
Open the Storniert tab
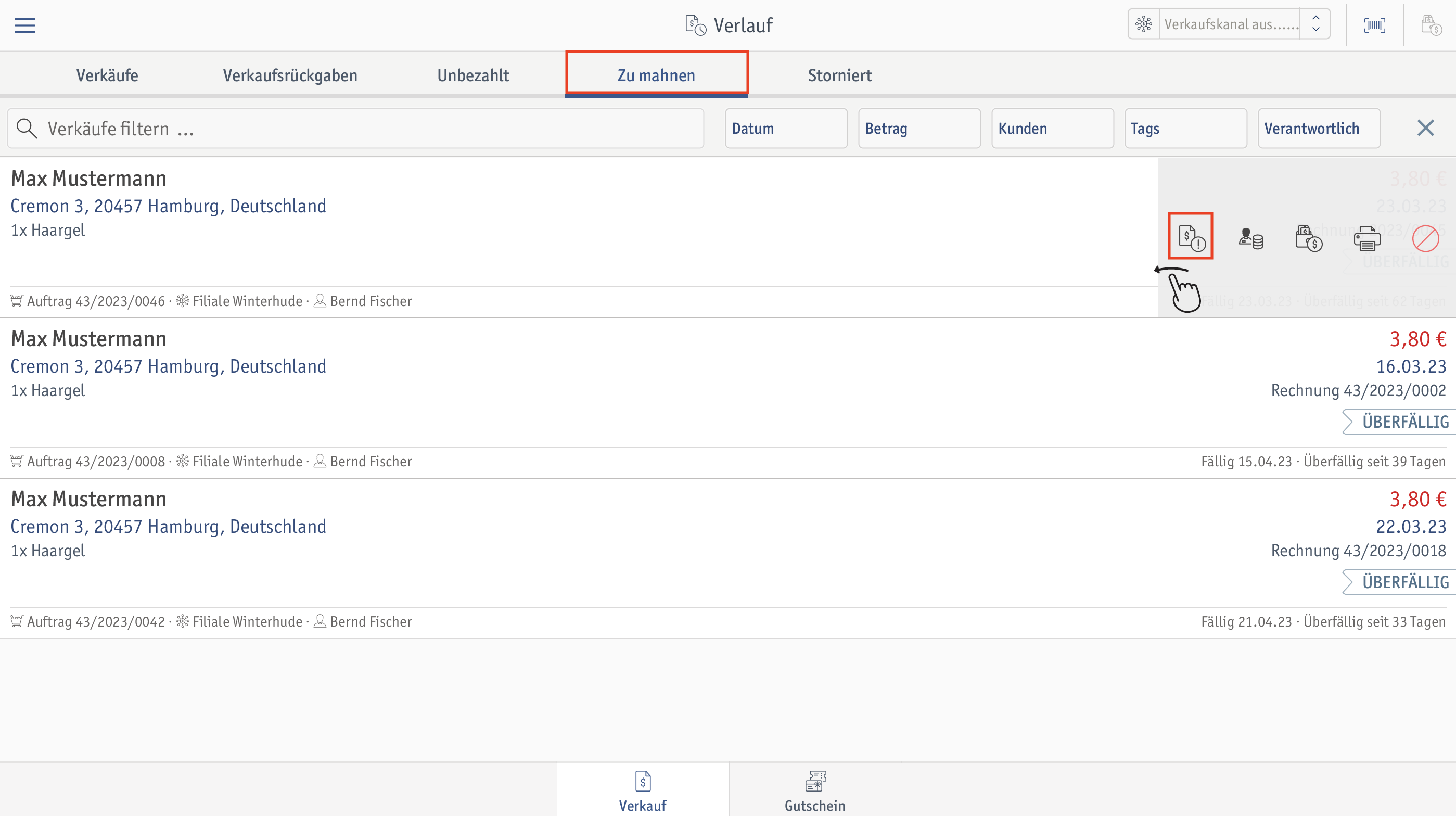pyautogui.click(x=839, y=75)
